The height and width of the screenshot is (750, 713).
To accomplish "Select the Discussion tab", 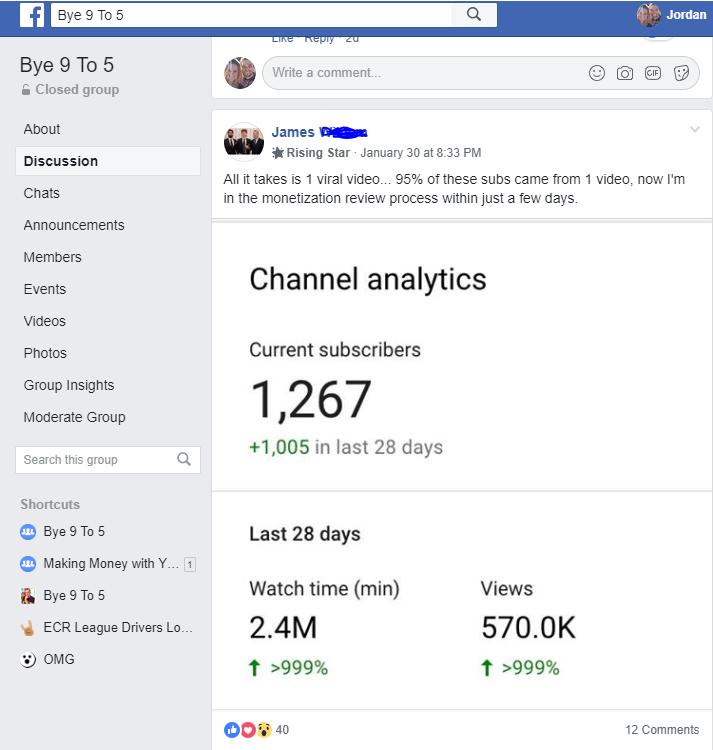I will pyautogui.click(x=108, y=161).
